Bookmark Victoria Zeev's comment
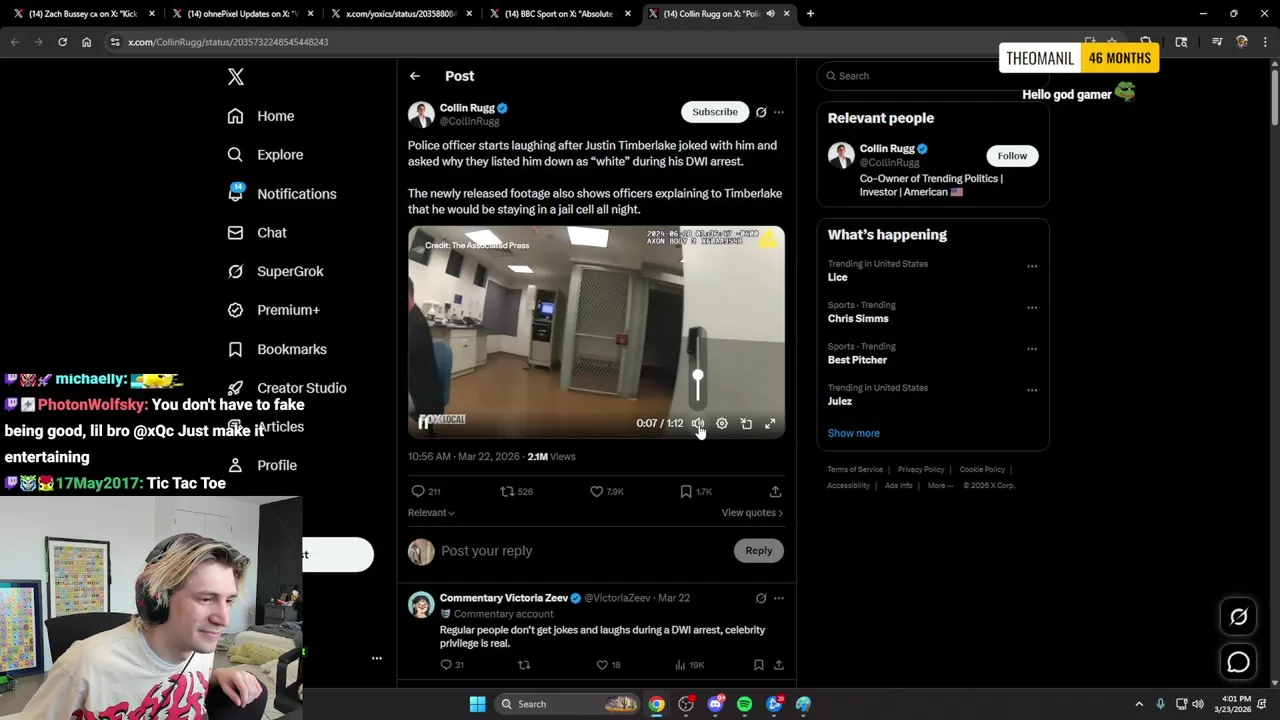This screenshot has height=720, width=1280. (759, 665)
